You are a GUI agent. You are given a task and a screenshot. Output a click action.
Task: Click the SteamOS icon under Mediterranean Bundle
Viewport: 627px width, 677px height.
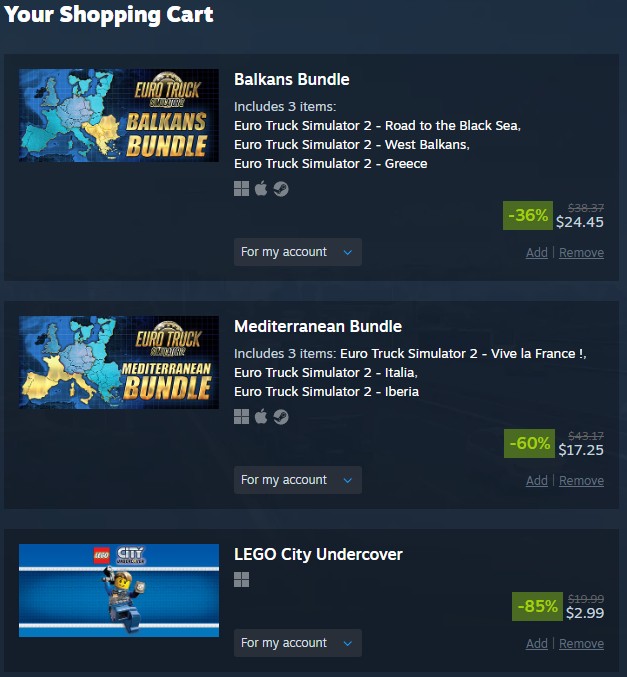(281, 417)
